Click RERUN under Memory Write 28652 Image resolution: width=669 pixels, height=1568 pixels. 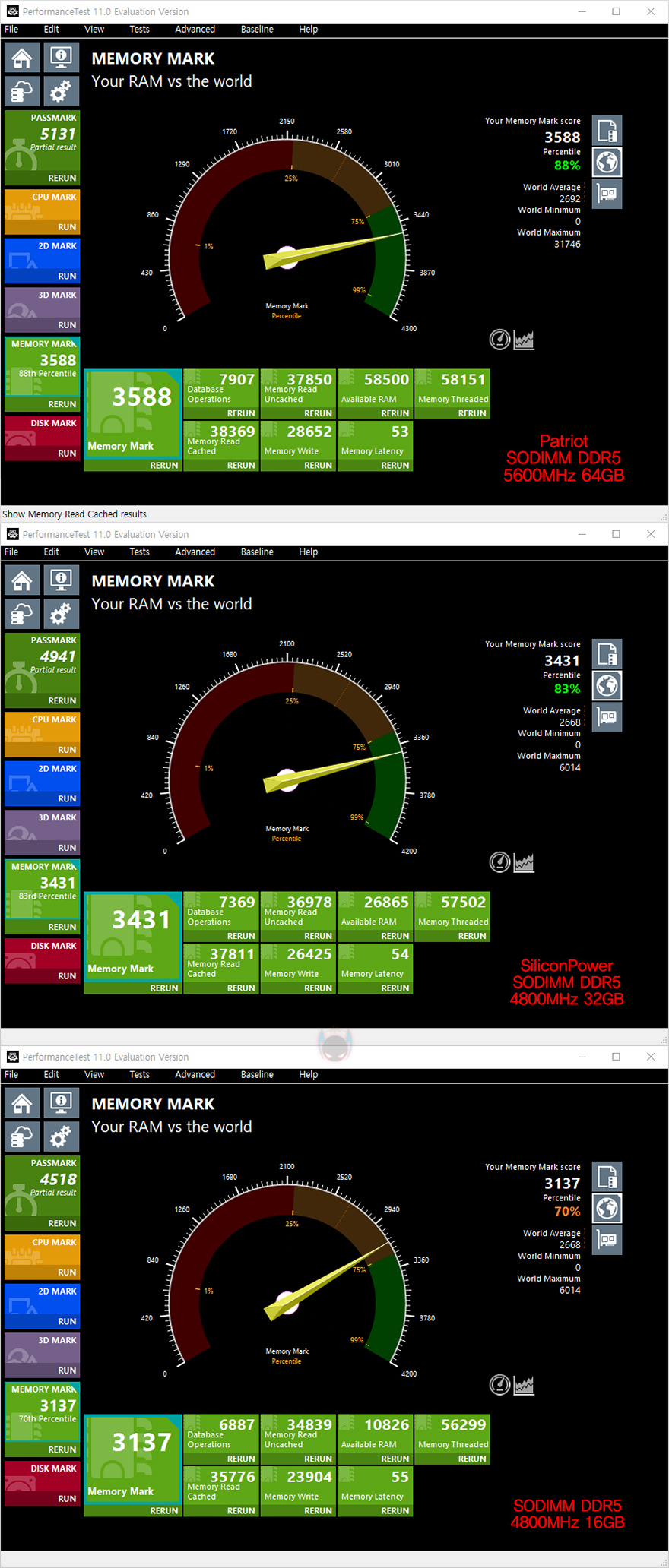[x=318, y=466]
